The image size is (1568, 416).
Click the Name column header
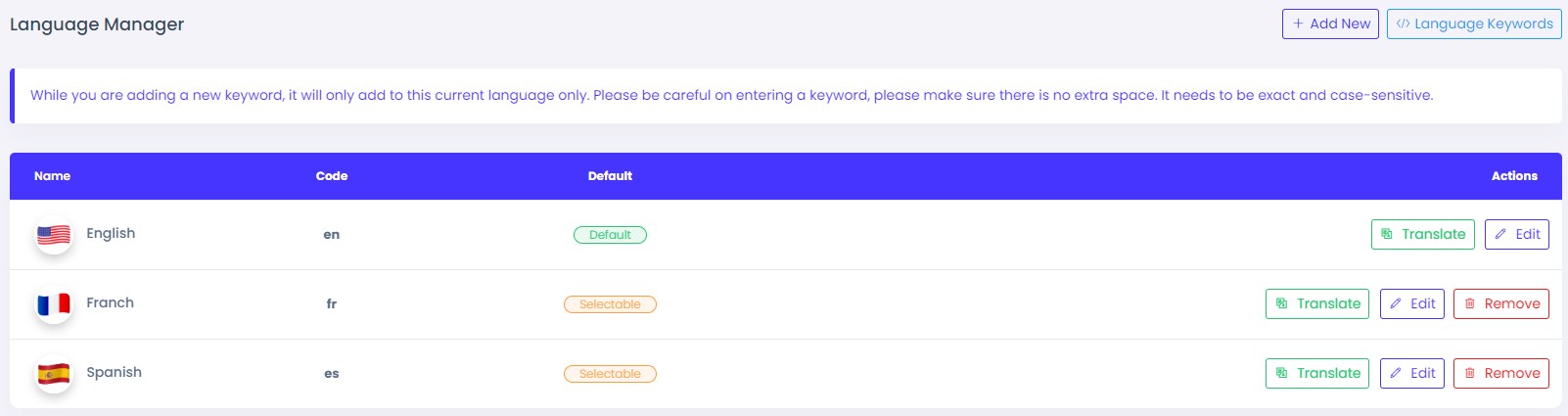tap(52, 176)
